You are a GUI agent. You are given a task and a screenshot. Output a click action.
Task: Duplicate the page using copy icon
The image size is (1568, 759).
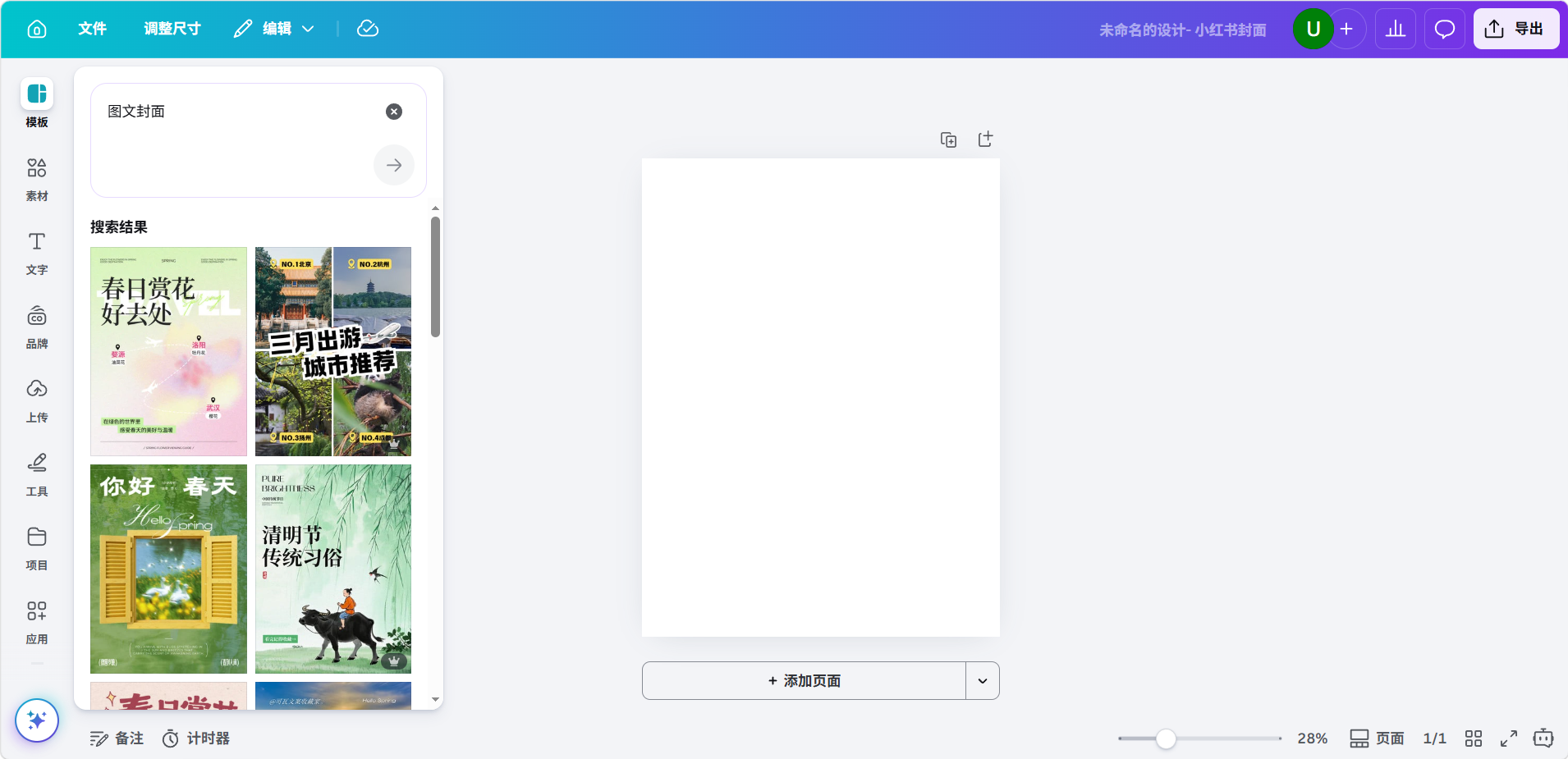point(948,139)
